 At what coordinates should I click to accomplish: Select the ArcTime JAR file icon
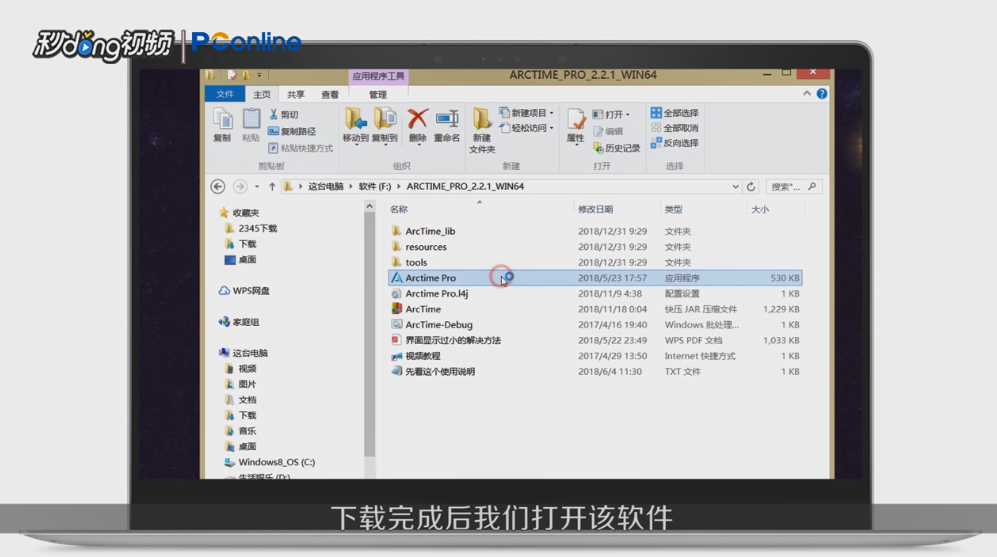click(x=397, y=308)
